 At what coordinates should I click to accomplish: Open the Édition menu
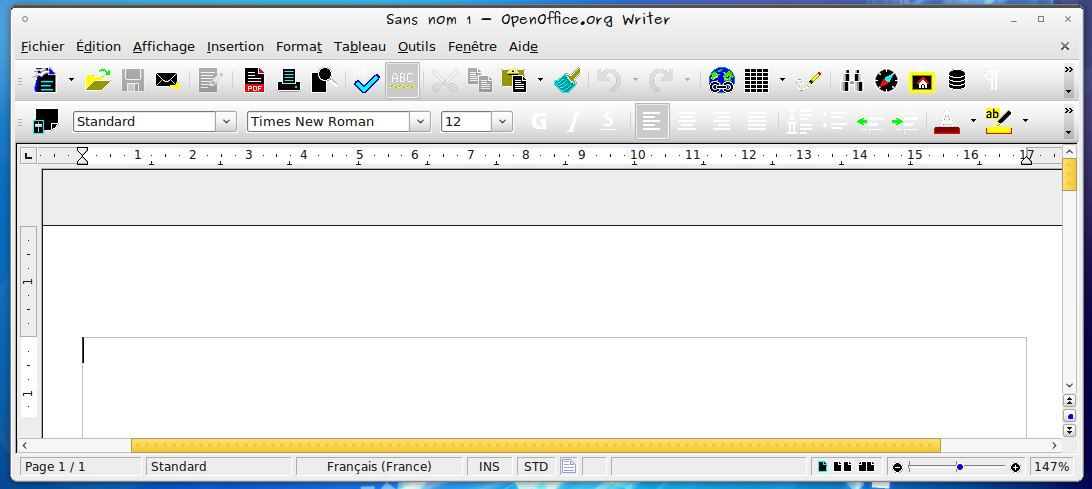click(98, 47)
